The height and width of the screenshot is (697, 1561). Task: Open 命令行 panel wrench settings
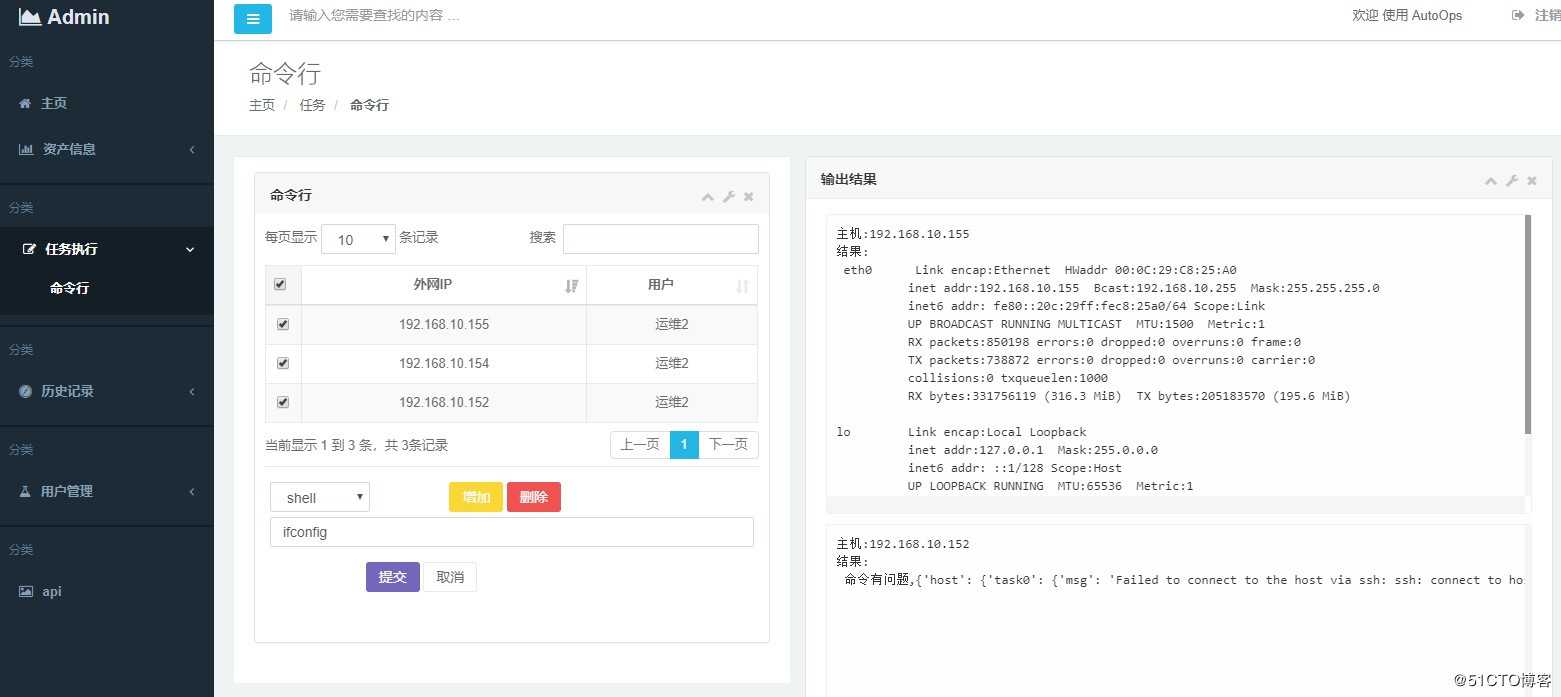729,197
